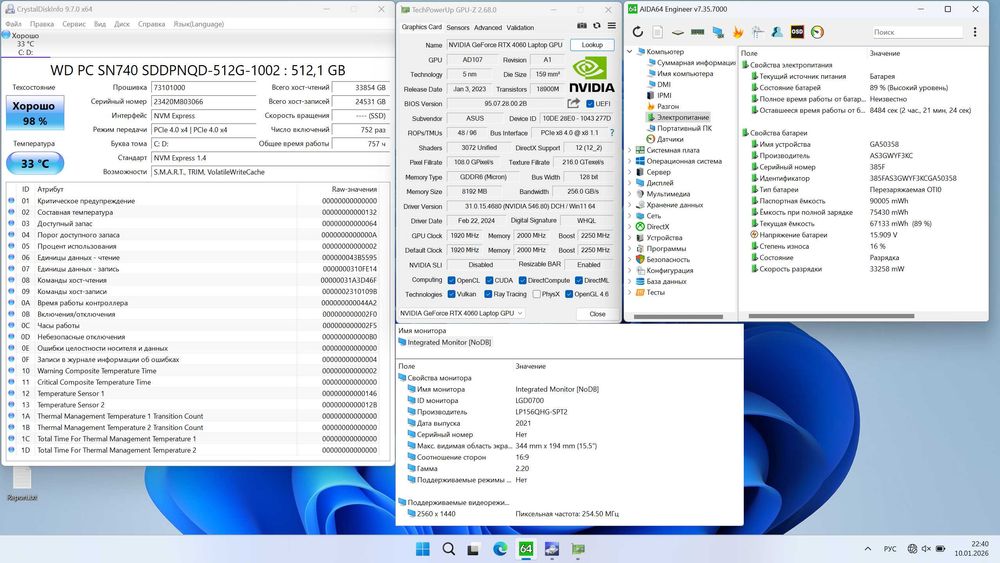Viewport: 1000px width, 563px height.
Task: Click the GPU-Z refresh arrows icon
Action: [597, 26]
